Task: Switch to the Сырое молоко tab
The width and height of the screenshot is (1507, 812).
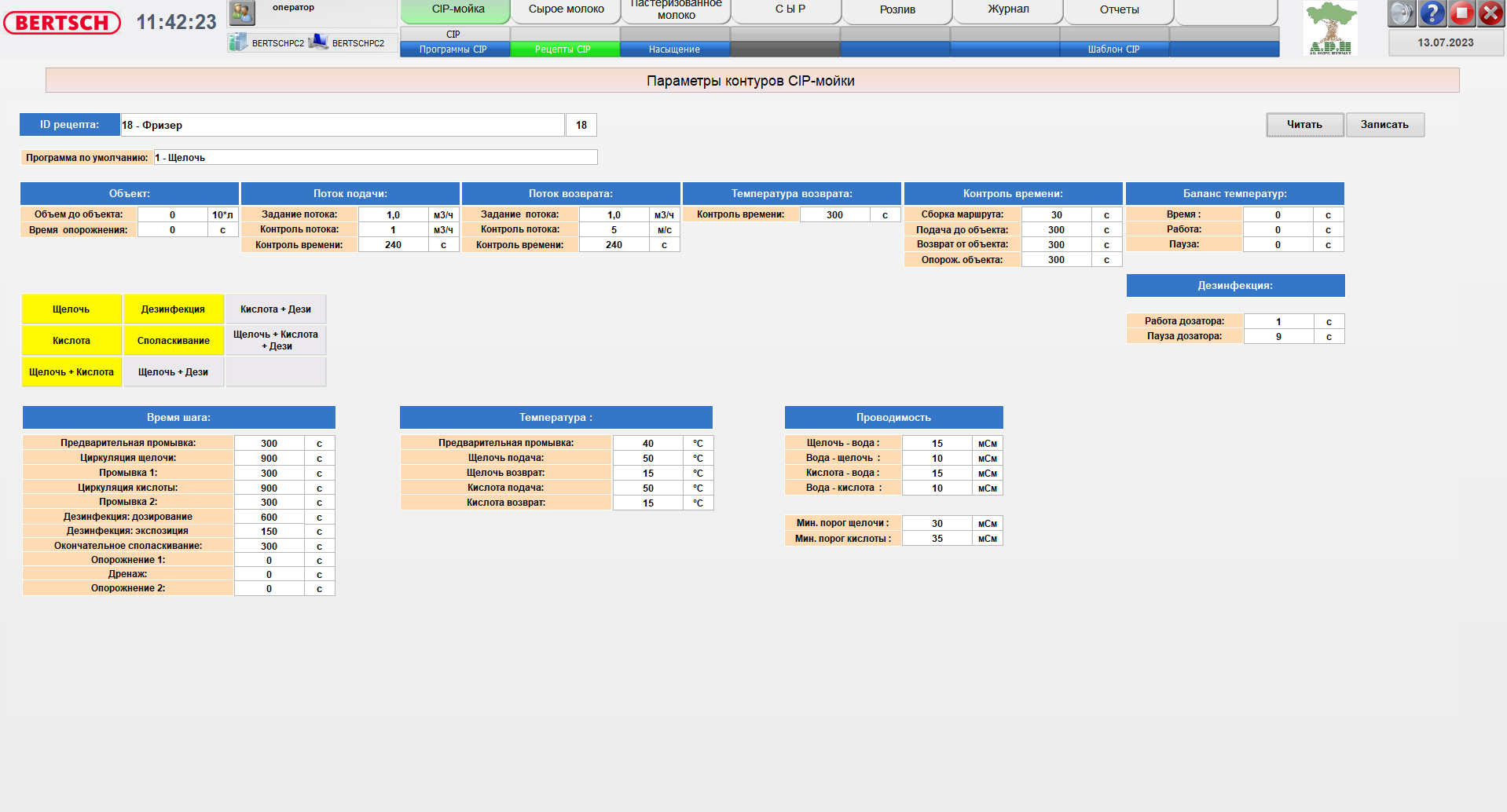Action: pyautogui.click(x=566, y=10)
